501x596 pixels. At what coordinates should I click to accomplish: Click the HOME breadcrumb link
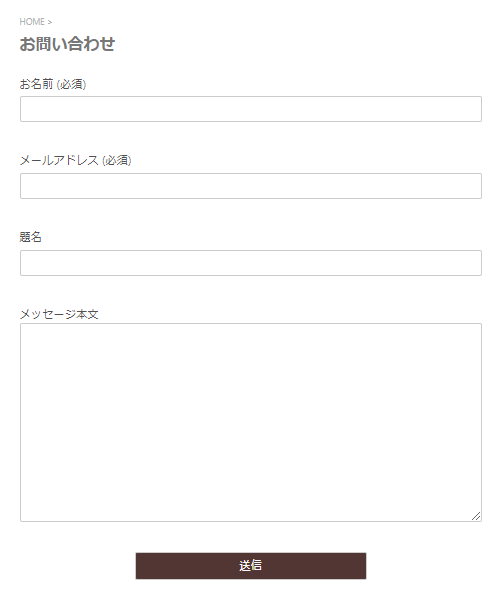coord(32,22)
